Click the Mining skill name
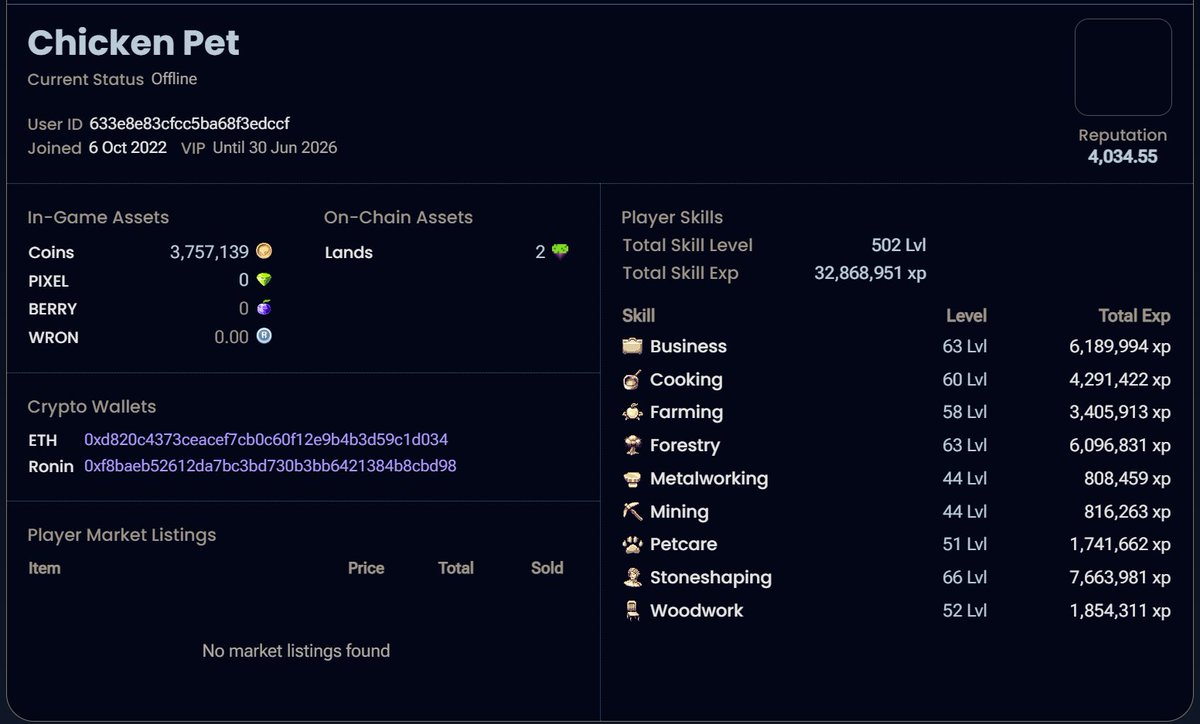Screen dimensions: 1200x724 [679, 511]
